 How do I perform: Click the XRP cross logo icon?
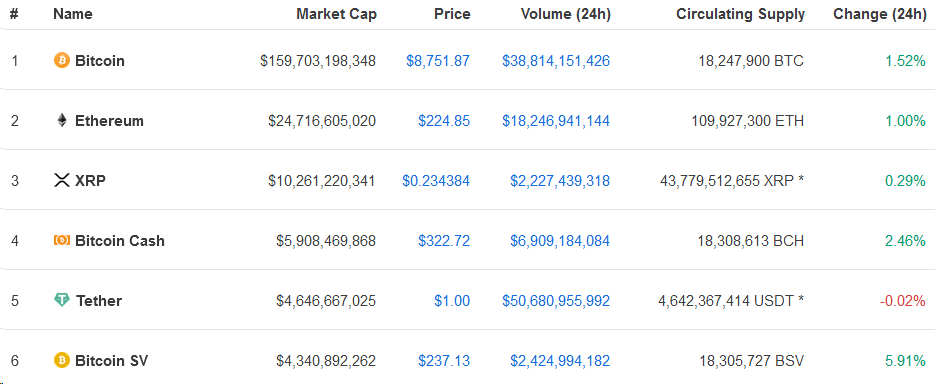click(x=61, y=180)
